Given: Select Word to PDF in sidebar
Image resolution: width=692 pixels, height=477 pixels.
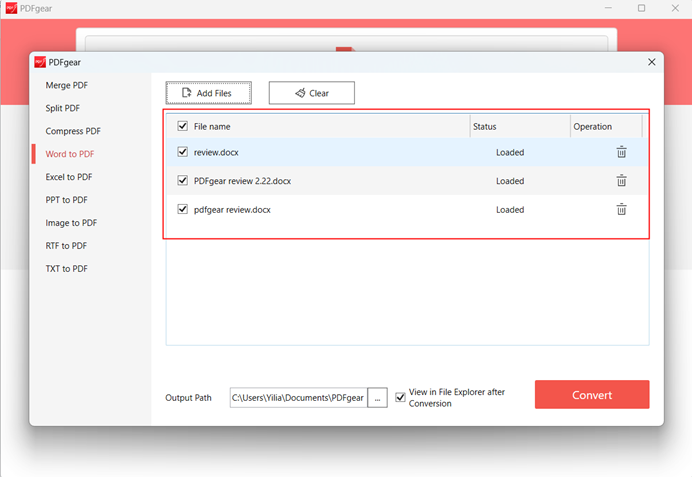Looking at the screenshot, I should click(70, 154).
